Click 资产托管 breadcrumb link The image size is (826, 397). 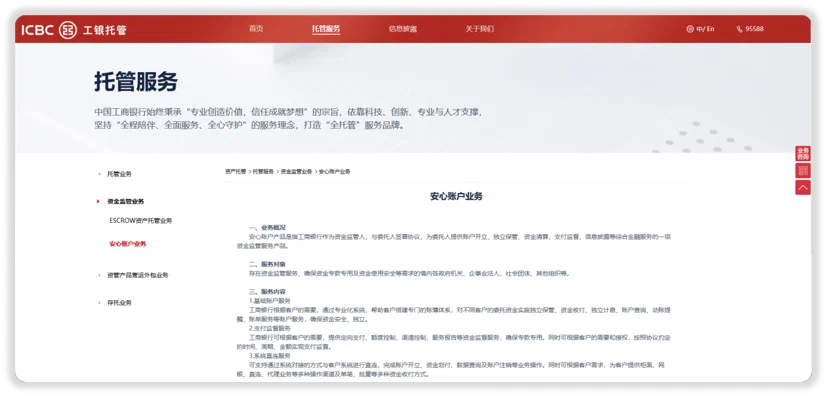[x=235, y=172]
